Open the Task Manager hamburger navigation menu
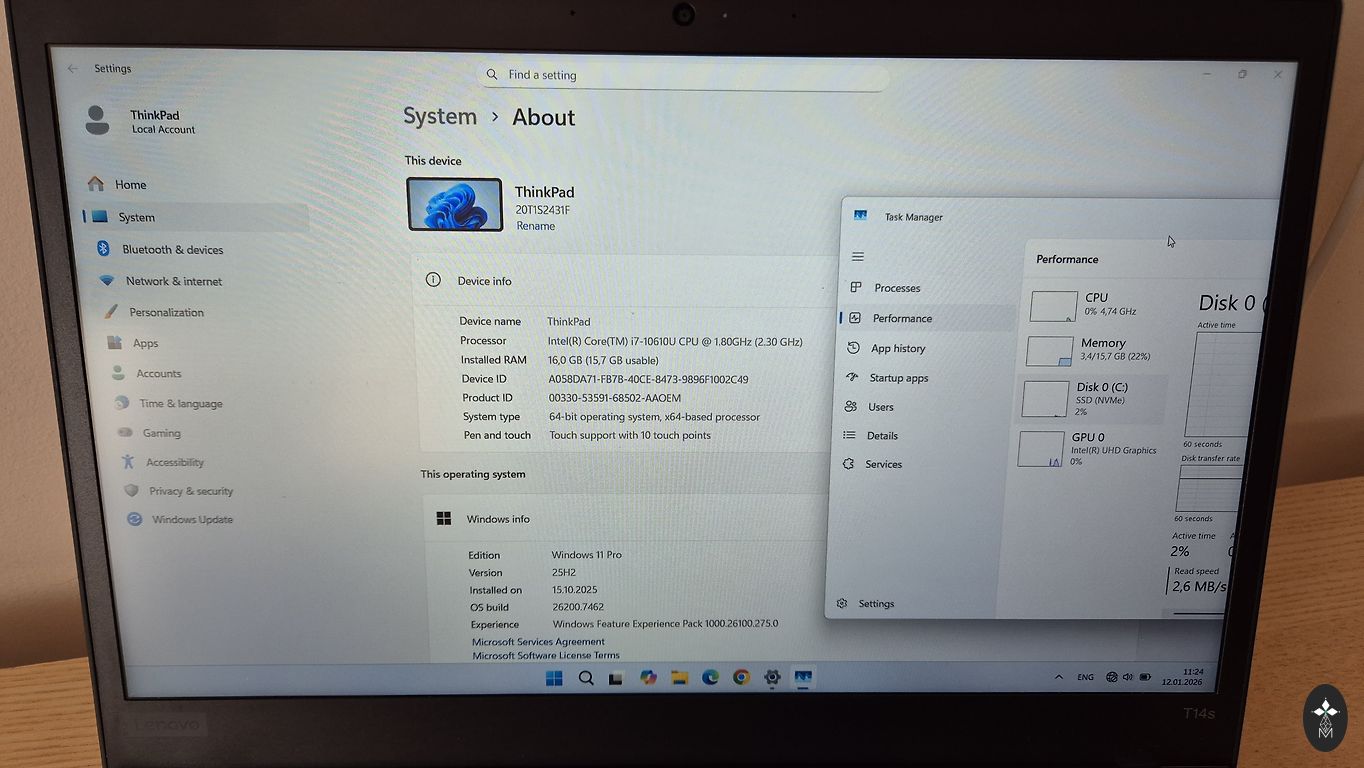 (x=857, y=257)
